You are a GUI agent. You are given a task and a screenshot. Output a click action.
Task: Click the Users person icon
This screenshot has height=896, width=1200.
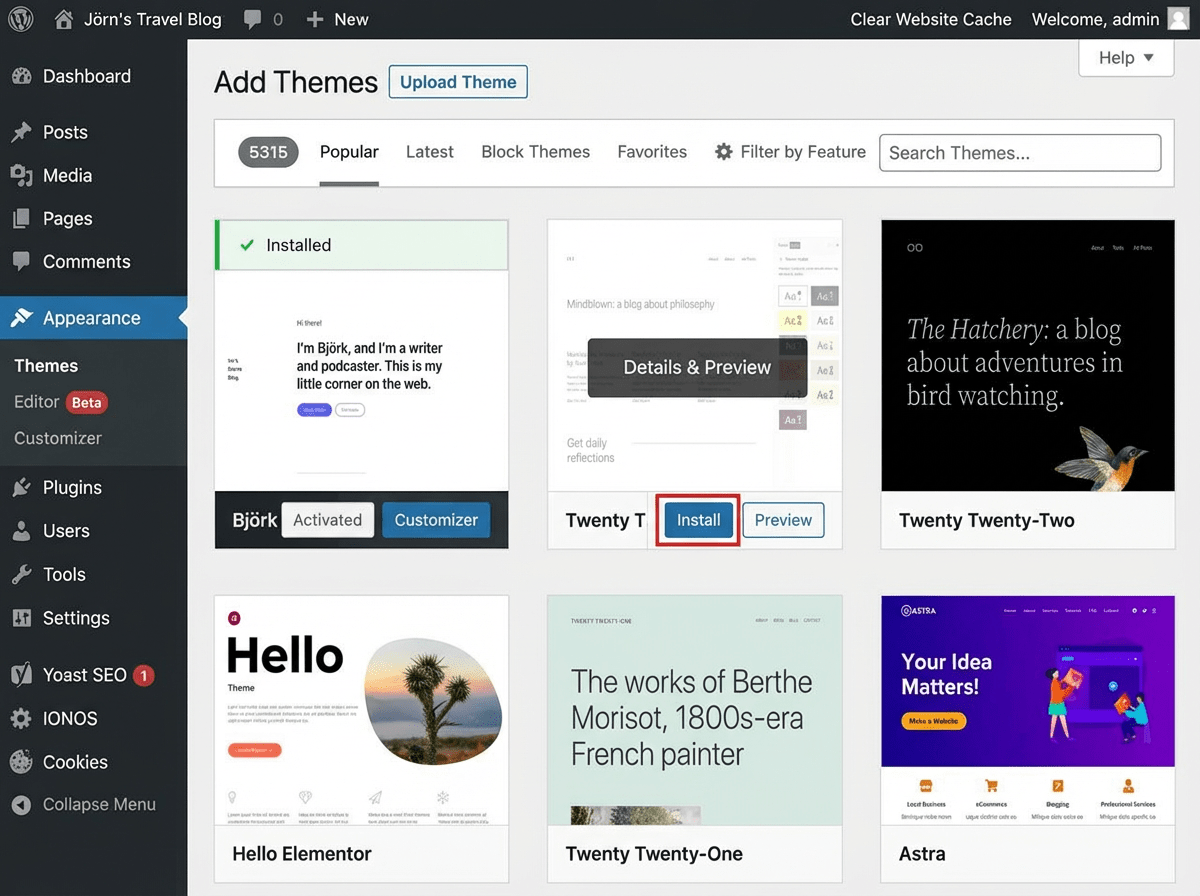tap(21, 531)
